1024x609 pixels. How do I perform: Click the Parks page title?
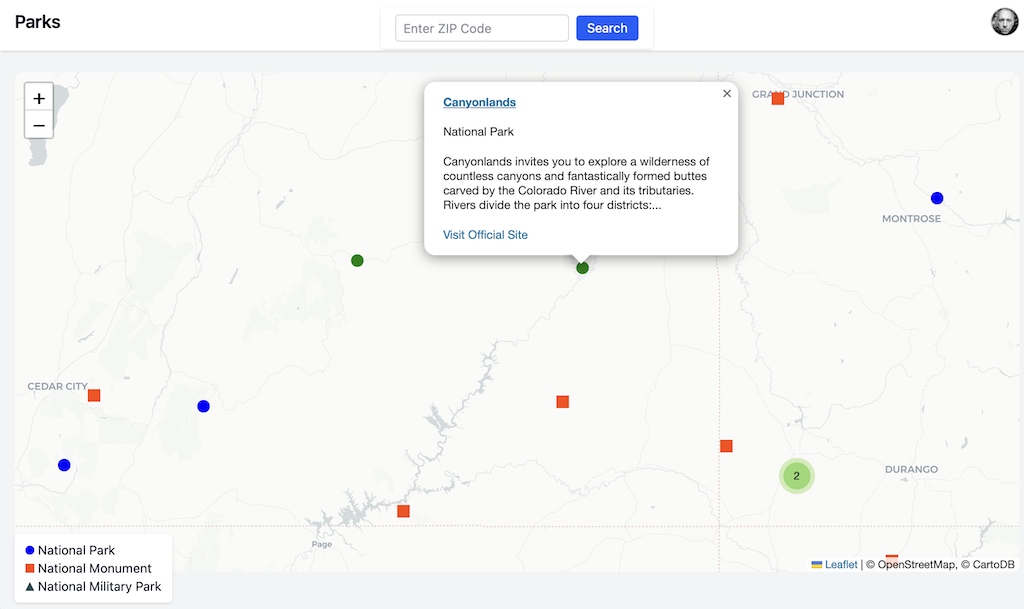pos(37,22)
